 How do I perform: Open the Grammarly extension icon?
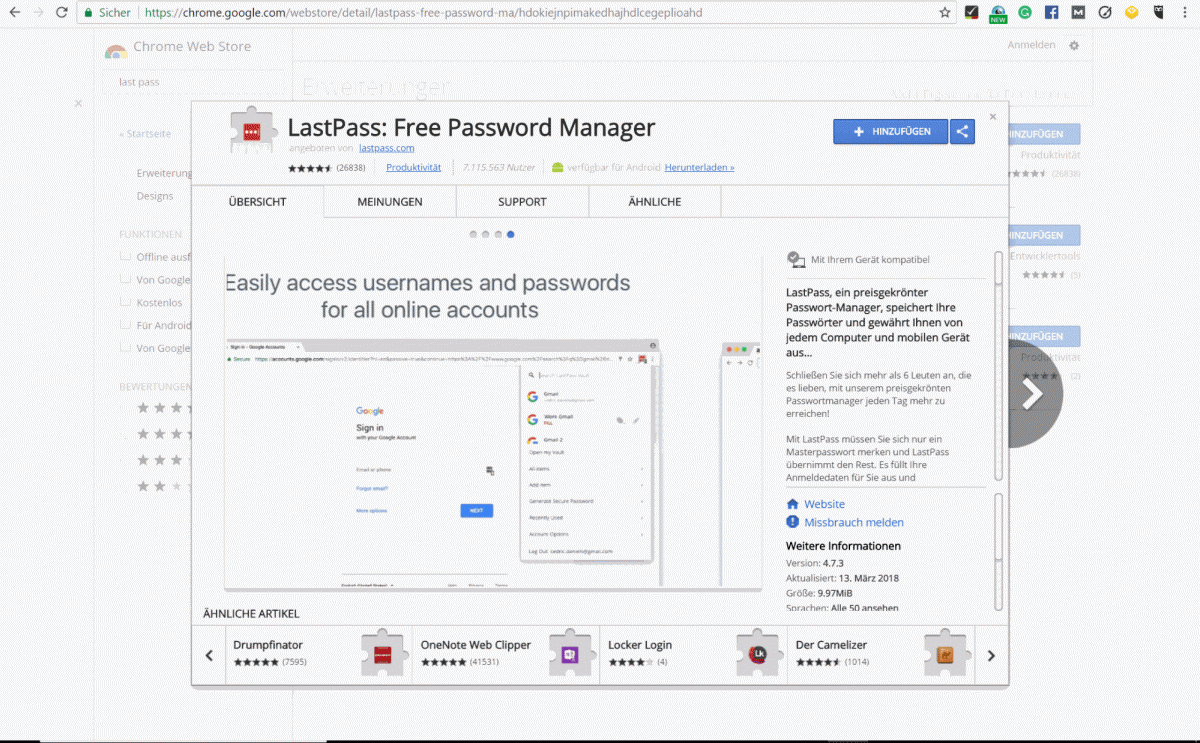point(1025,13)
